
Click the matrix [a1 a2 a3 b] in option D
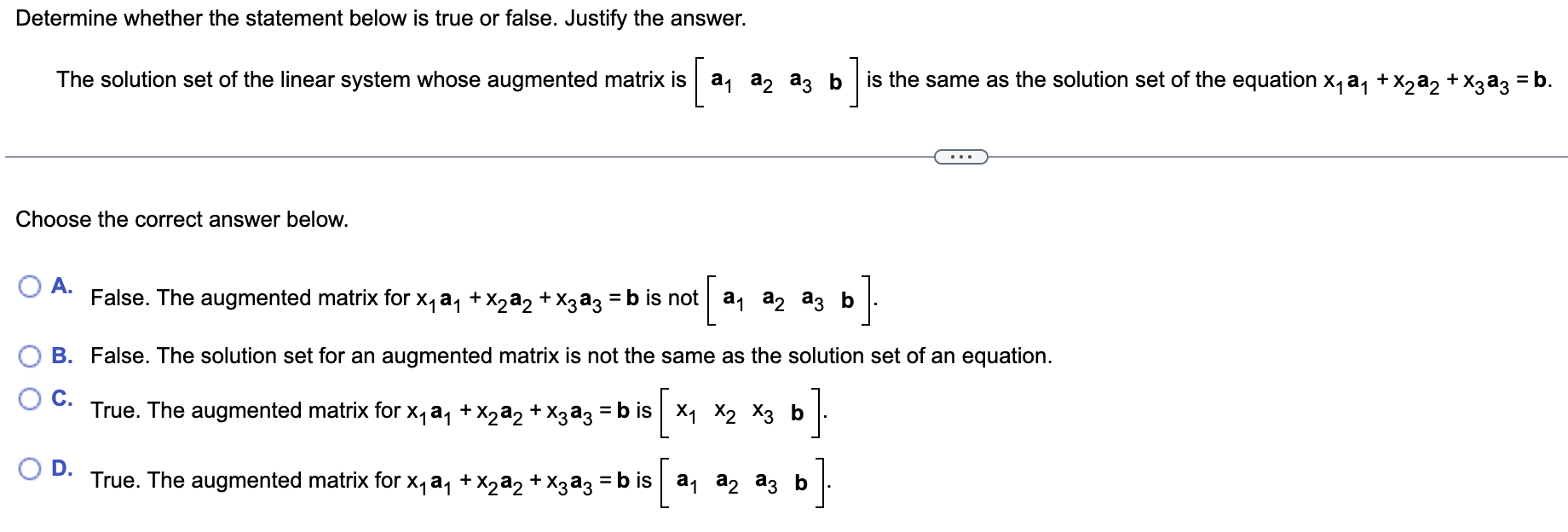pyautogui.click(x=740, y=483)
